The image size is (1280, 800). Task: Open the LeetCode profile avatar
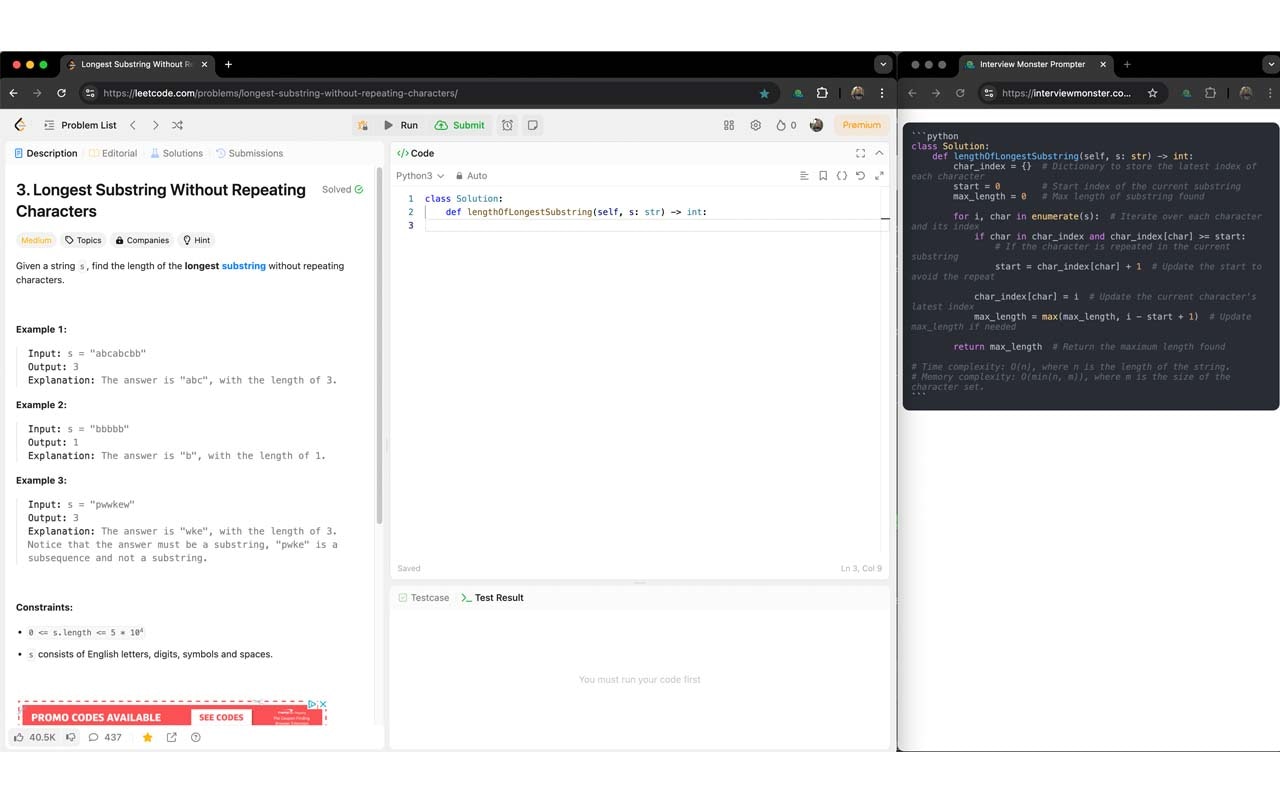tap(816, 125)
